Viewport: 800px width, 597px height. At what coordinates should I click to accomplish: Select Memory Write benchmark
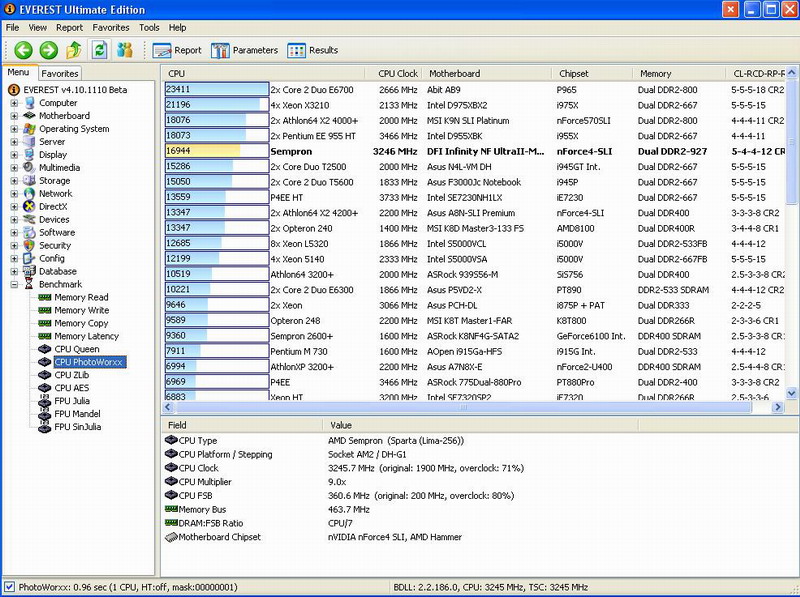pos(82,310)
